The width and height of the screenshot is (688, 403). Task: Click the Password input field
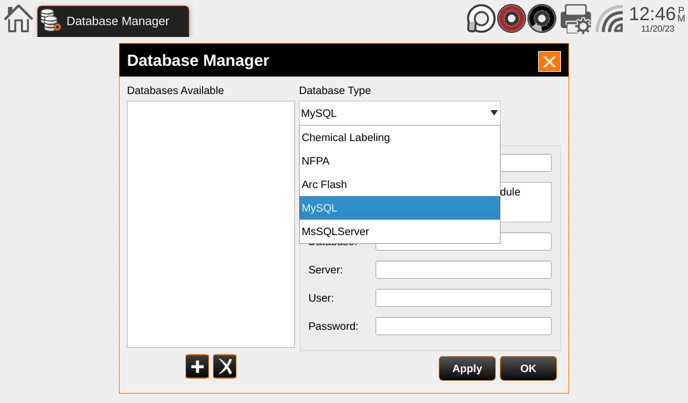(463, 326)
